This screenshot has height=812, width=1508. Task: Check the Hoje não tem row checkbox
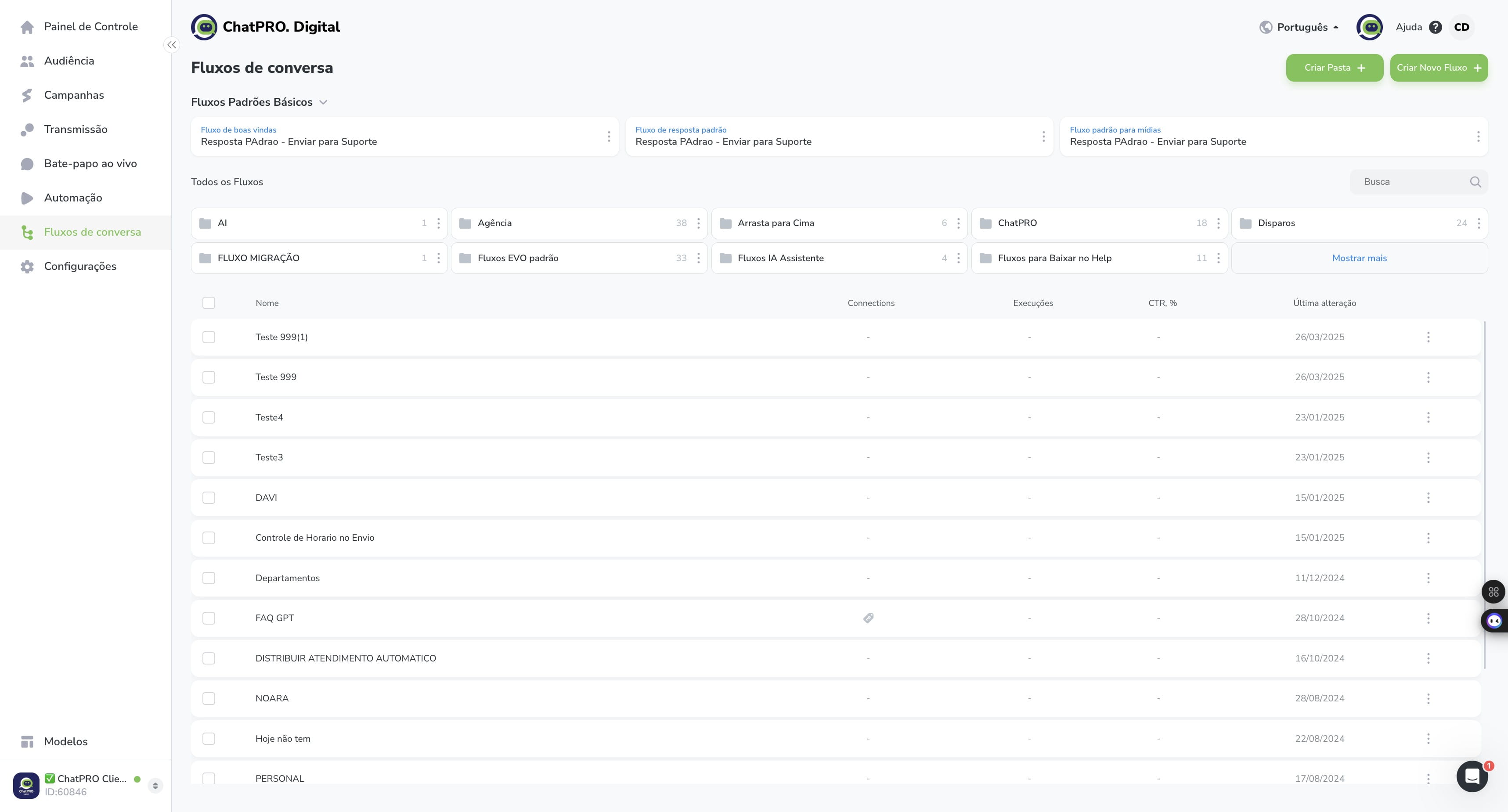pyautogui.click(x=209, y=739)
